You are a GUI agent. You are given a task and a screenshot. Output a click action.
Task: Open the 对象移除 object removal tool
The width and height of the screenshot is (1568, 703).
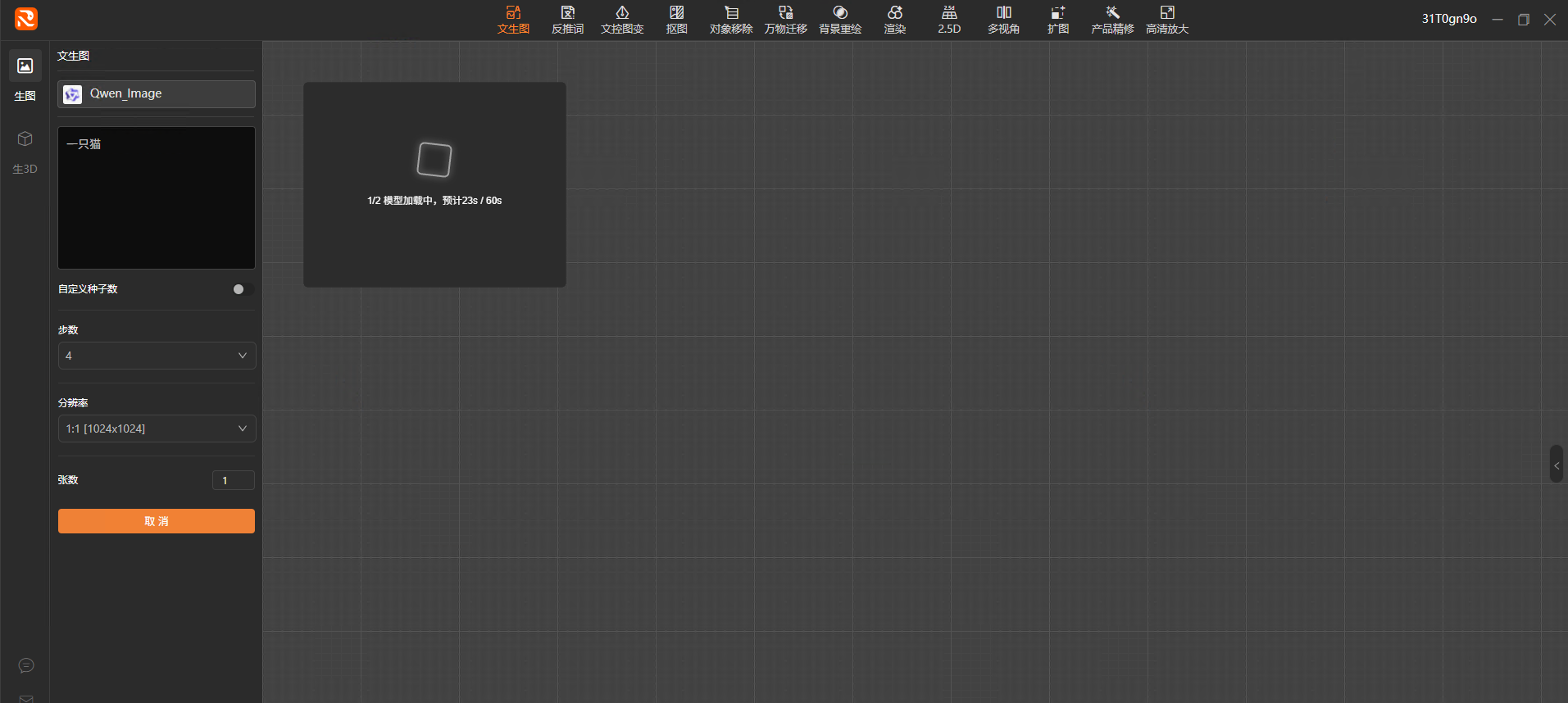730,20
